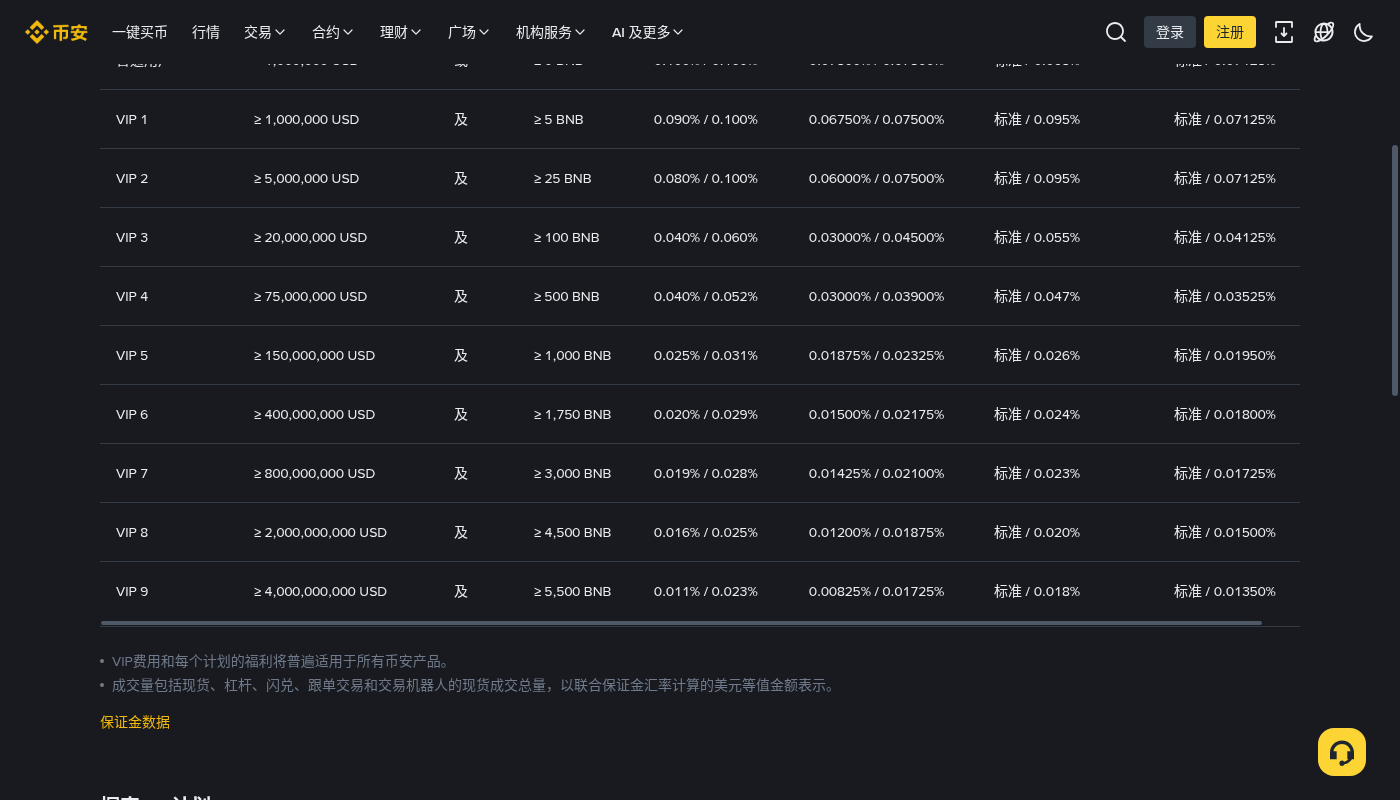Select the VIP 8 row label

coord(132,532)
